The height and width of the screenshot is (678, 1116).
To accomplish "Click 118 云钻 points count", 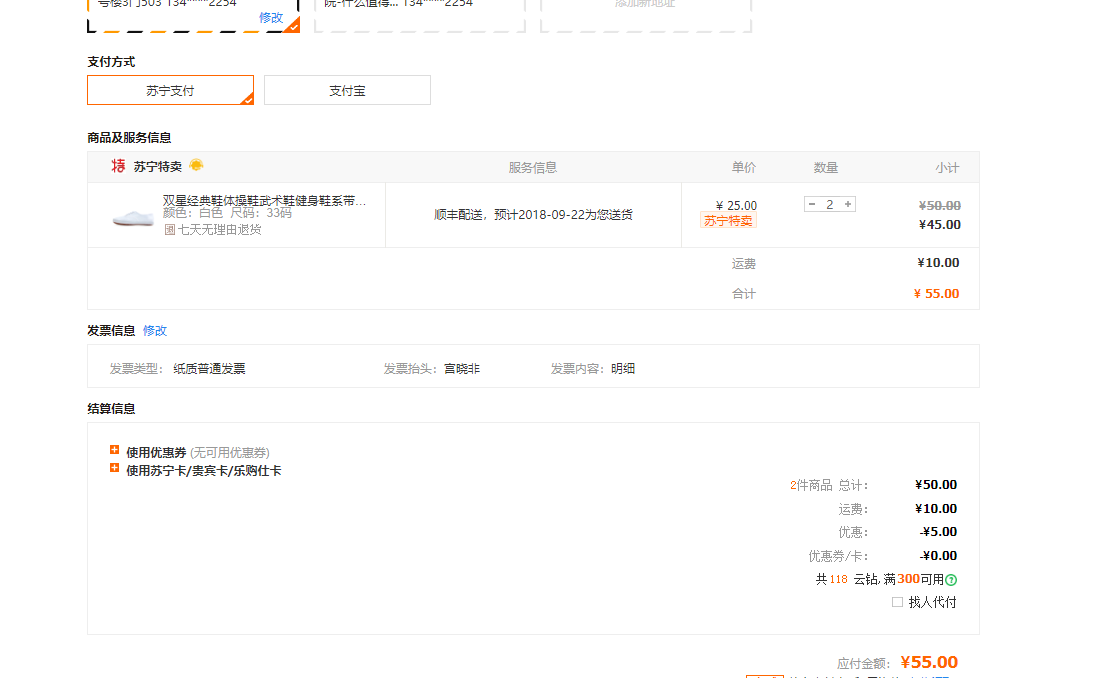I will [838, 580].
